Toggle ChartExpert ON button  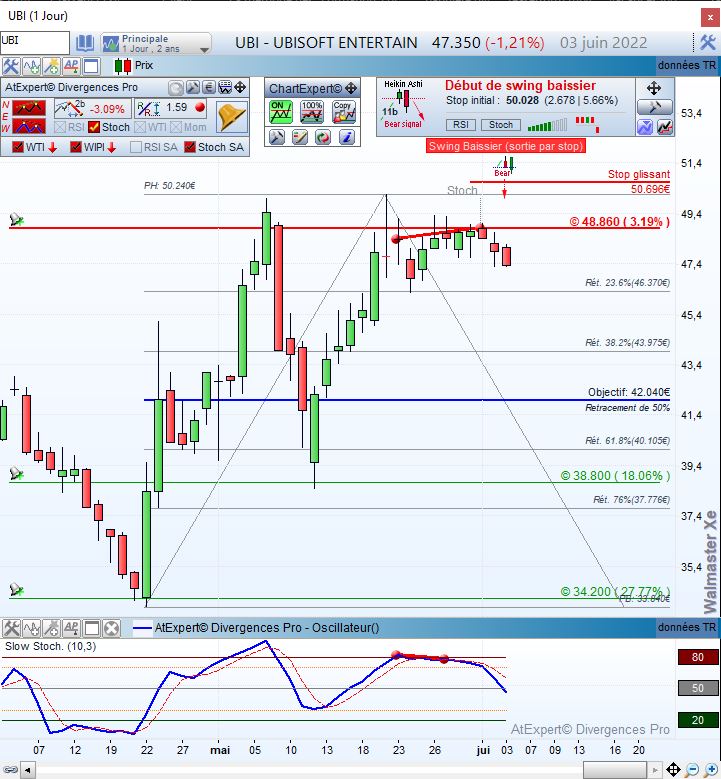coord(281,112)
